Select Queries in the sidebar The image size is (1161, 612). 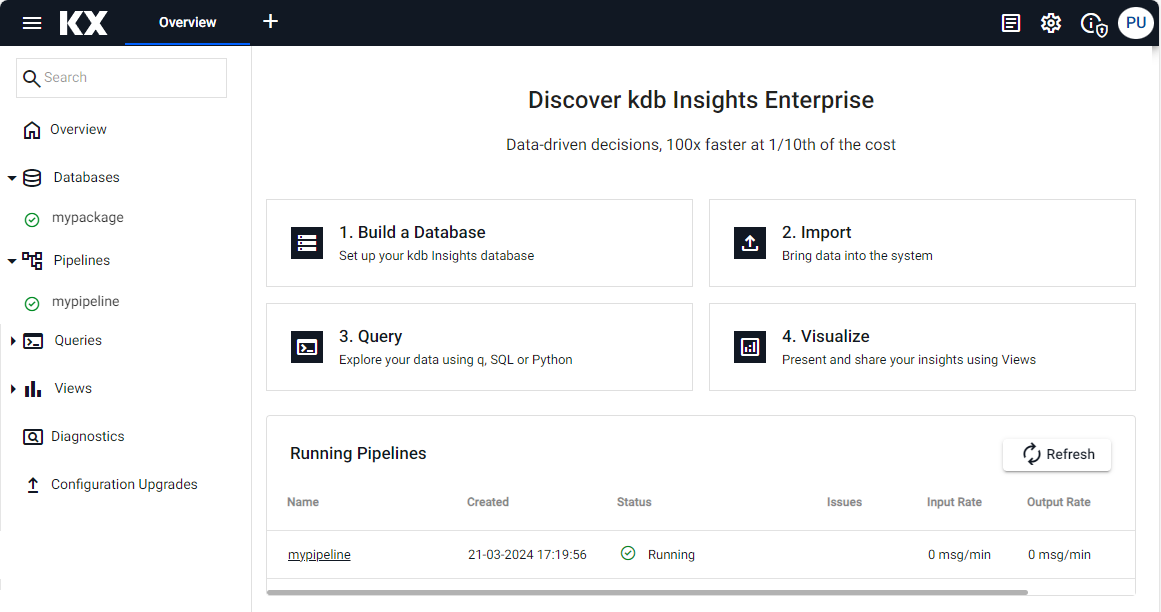[78, 340]
